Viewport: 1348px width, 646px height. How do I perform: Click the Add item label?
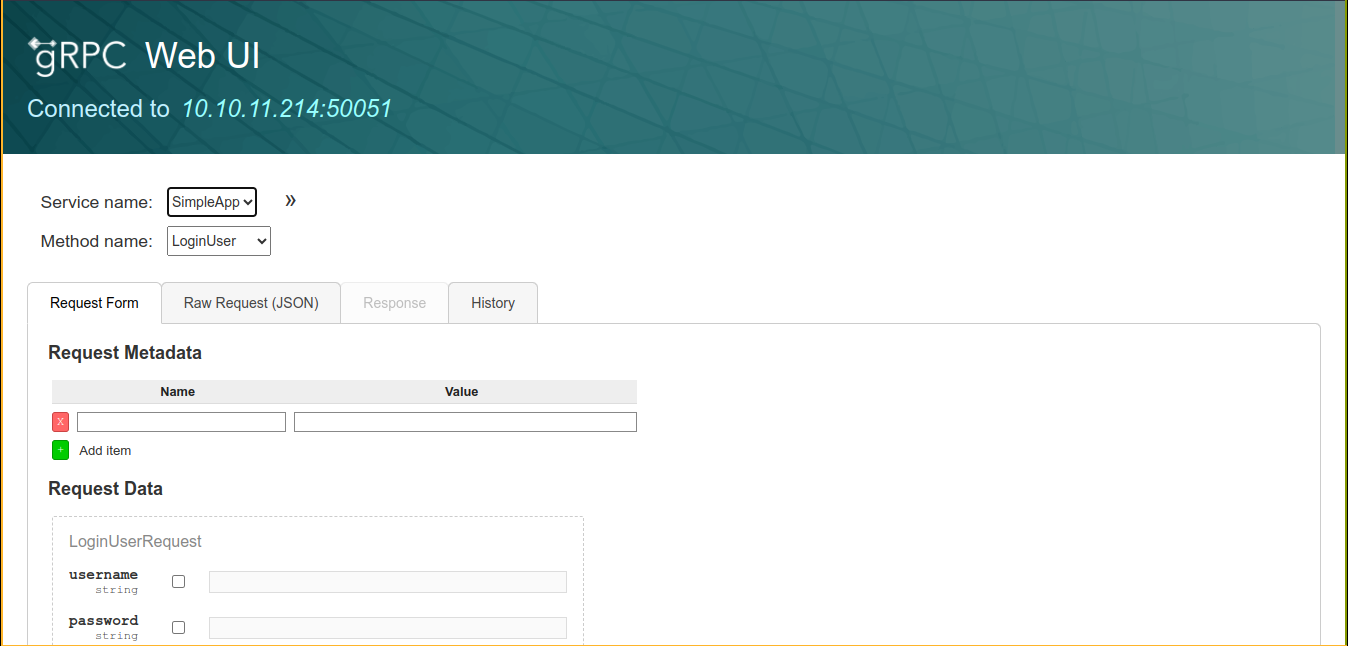pos(105,451)
